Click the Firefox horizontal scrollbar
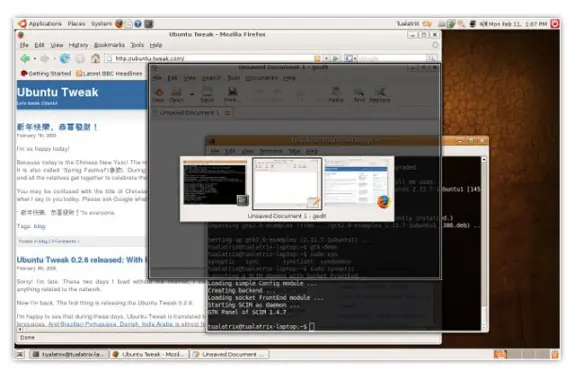575x376 pixels. (x=112, y=329)
